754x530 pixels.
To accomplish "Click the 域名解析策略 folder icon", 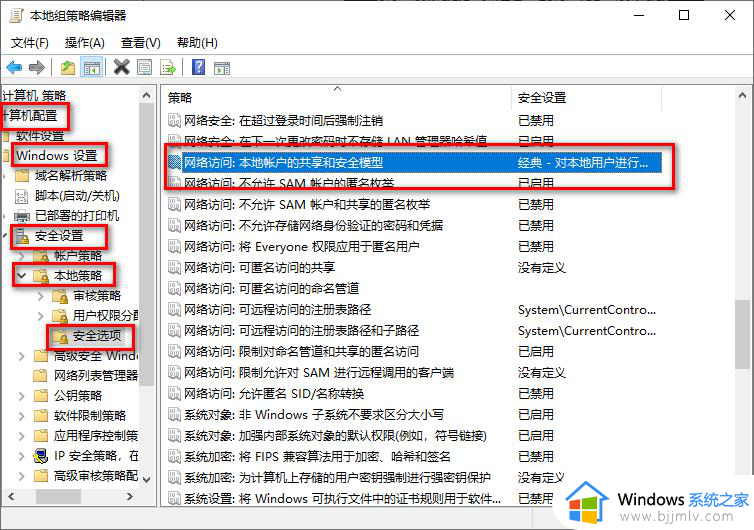I will (x=22, y=176).
